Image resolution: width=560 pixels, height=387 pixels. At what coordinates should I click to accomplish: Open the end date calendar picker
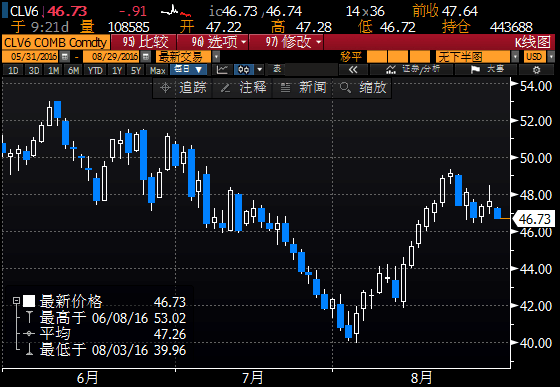[x=145, y=56]
